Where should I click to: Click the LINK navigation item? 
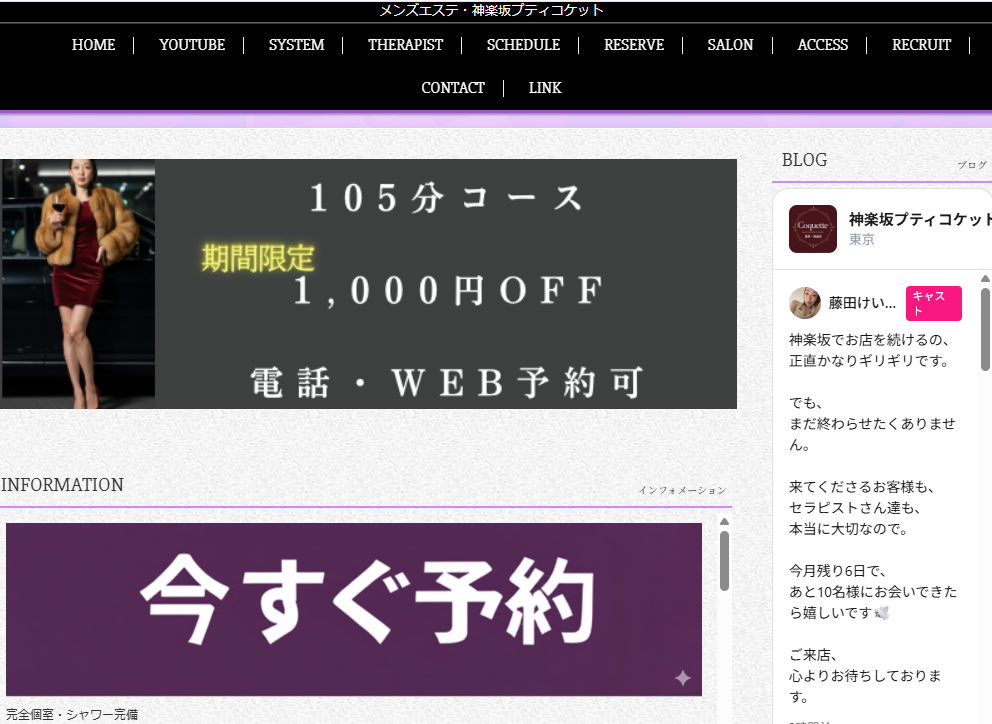[545, 88]
